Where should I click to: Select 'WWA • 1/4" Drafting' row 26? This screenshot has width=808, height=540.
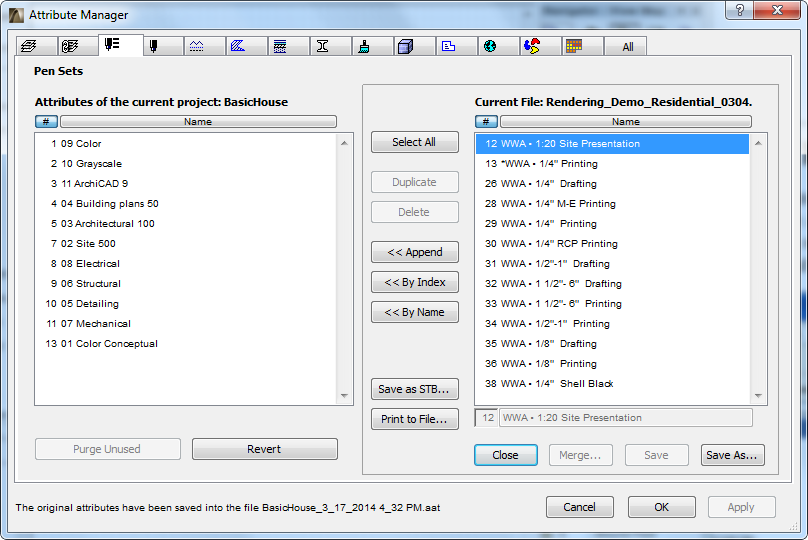point(612,184)
